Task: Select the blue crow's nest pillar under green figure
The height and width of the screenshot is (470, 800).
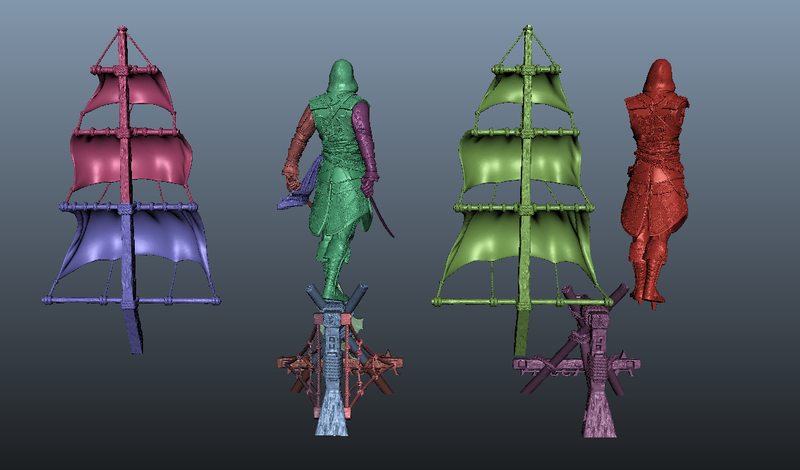Action: point(332,367)
